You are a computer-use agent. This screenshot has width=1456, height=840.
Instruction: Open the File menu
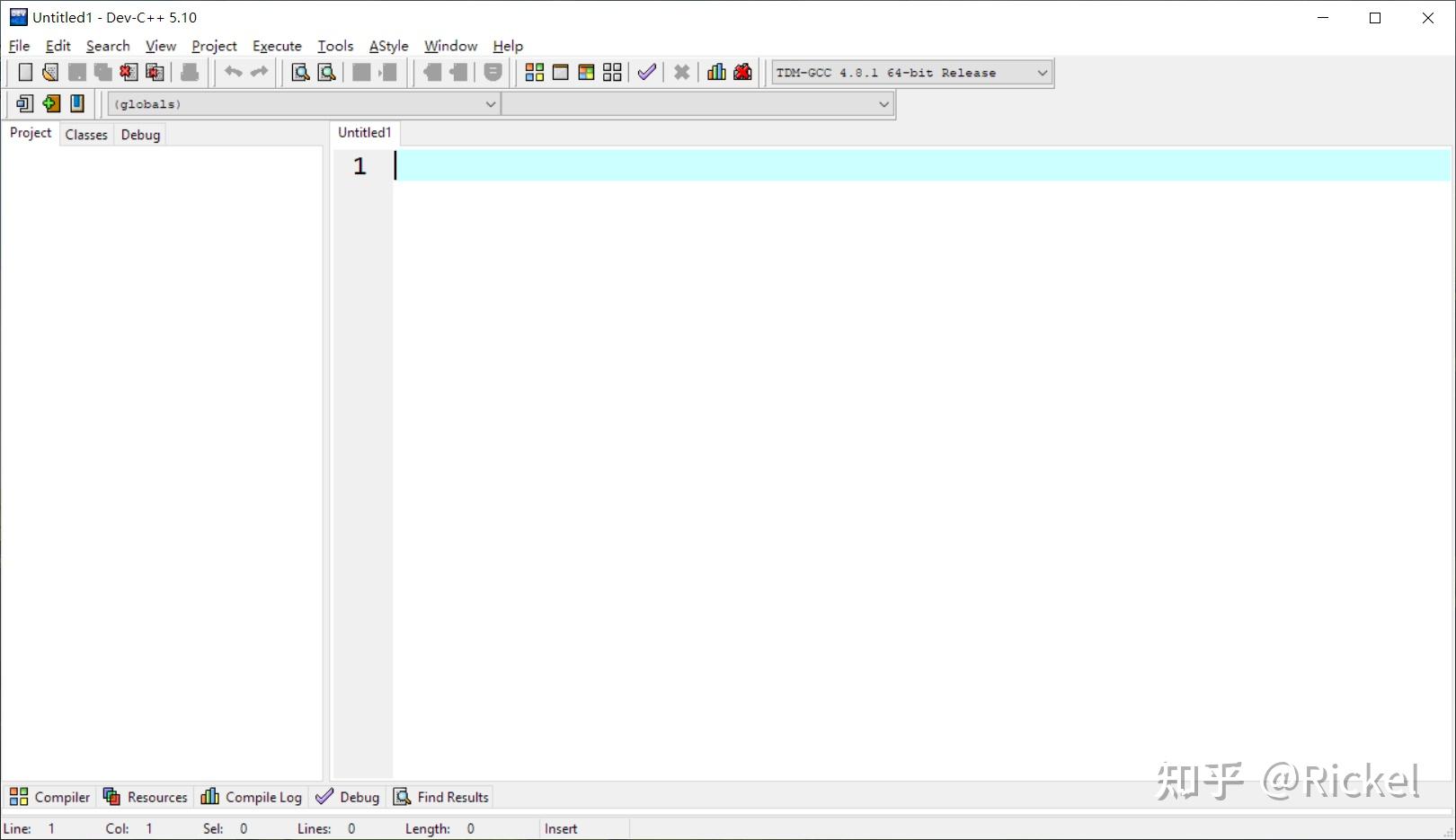point(19,46)
